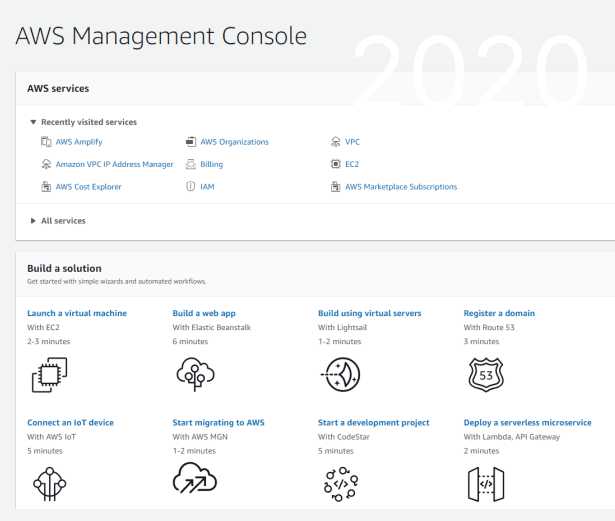Click Build a web app link
Screen dimensions: 615x521
click(x=204, y=313)
